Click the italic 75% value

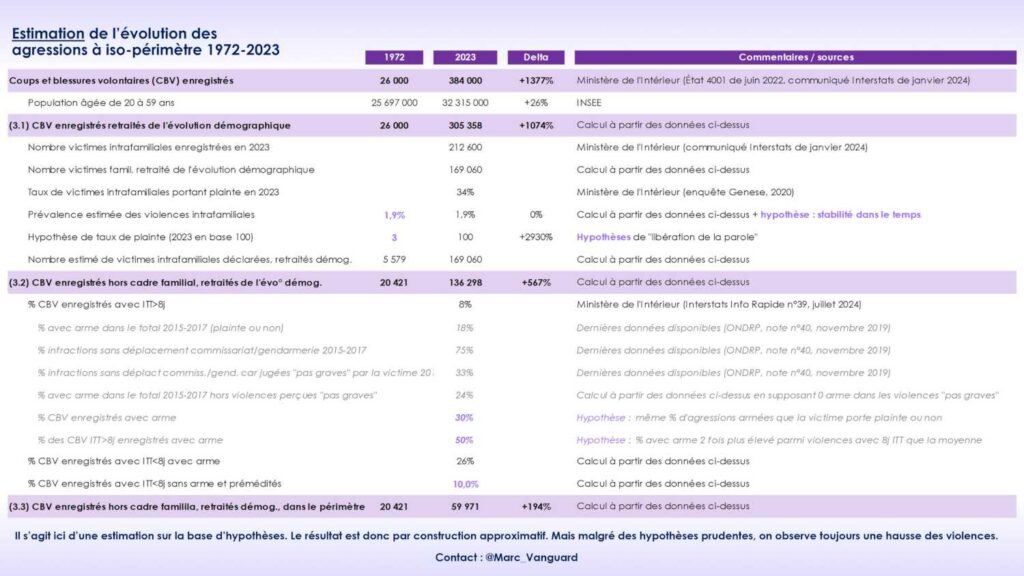[465, 350]
